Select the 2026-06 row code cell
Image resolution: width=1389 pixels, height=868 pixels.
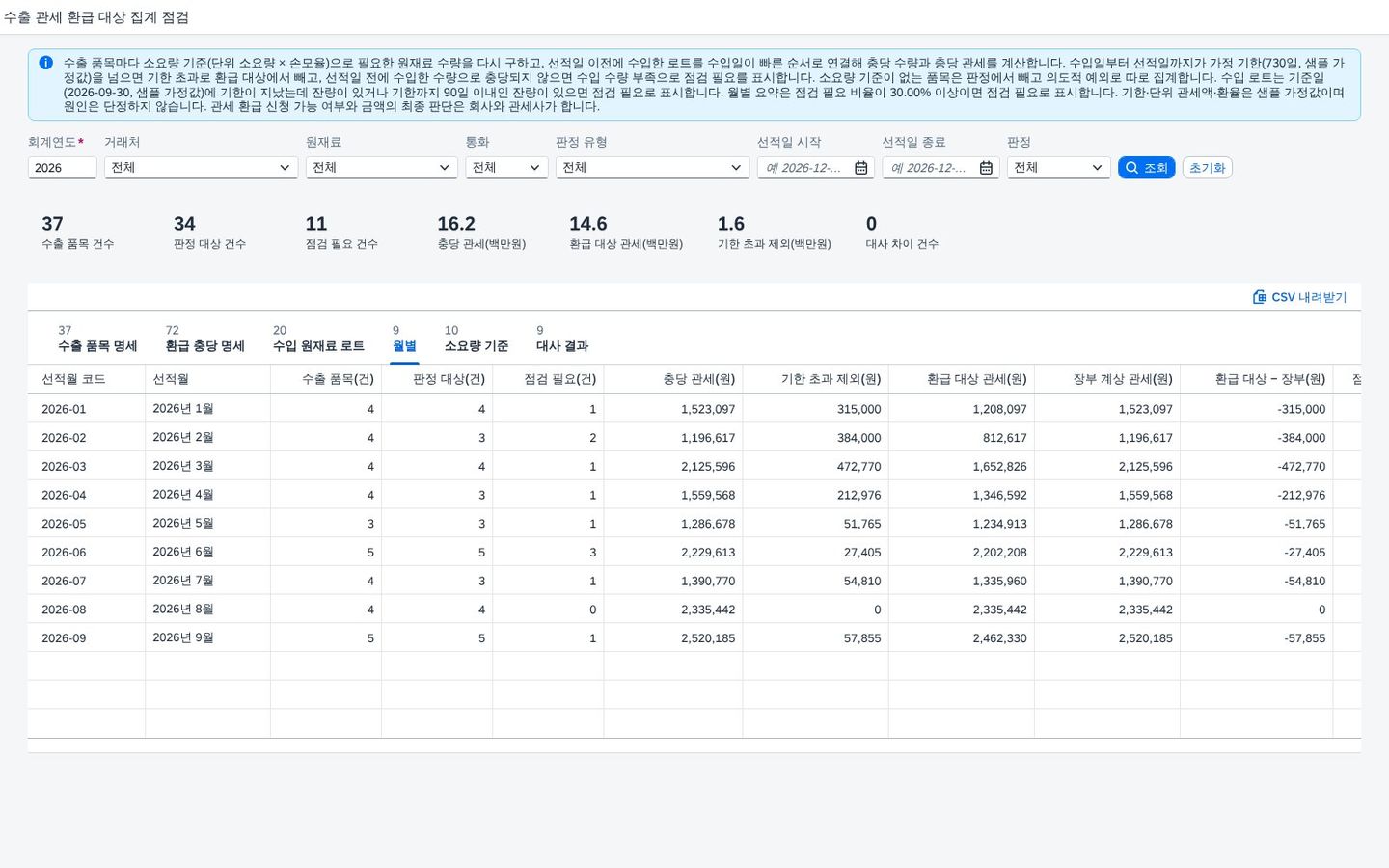click(x=87, y=553)
